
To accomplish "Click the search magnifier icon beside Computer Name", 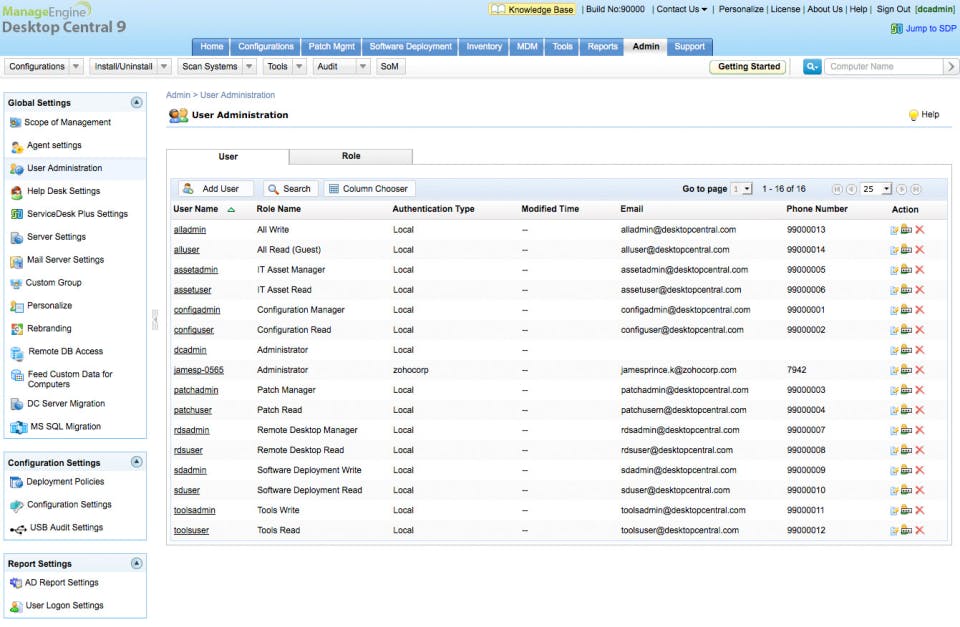I will 811,67.
